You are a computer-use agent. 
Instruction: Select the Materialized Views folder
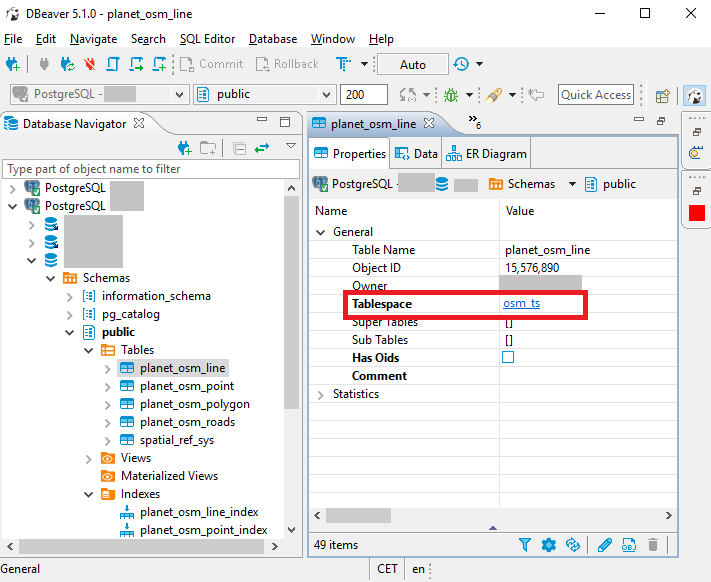click(x=169, y=476)
